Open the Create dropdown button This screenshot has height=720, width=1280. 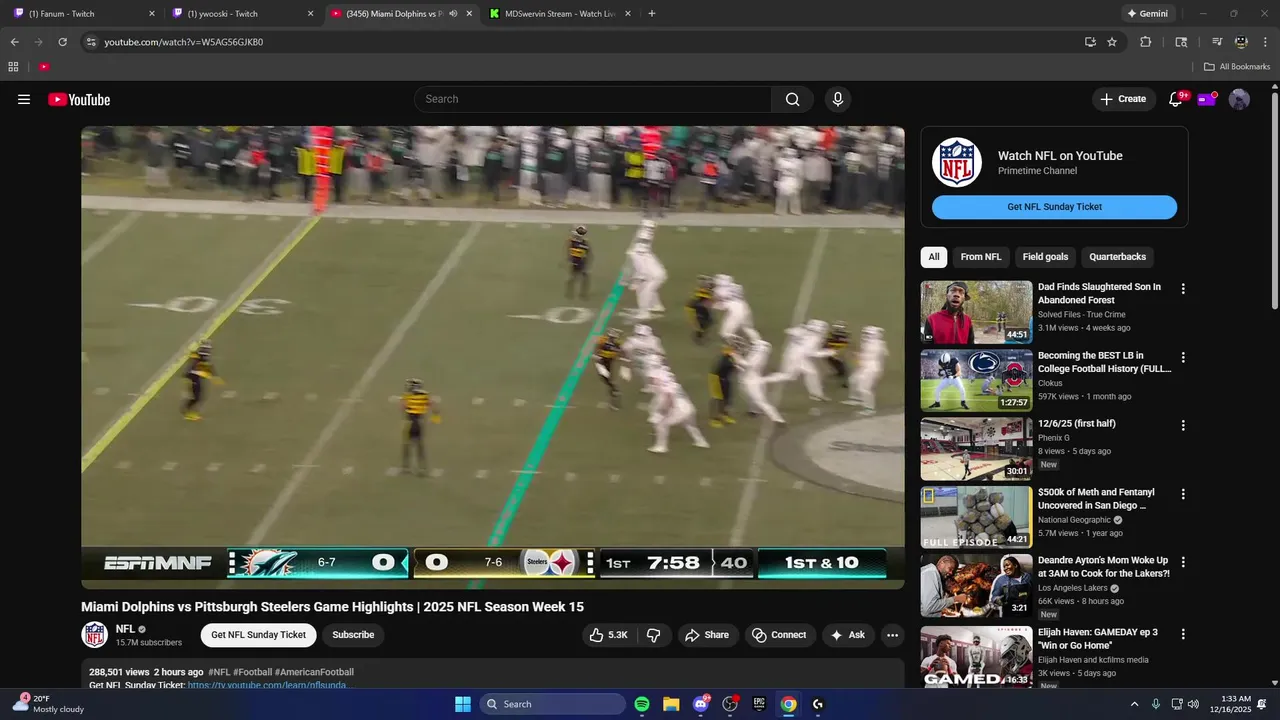tap(1123, 99)
